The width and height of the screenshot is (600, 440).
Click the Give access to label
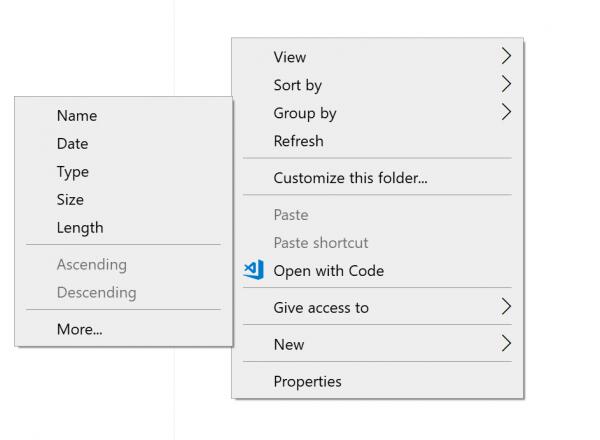point(321,307)
